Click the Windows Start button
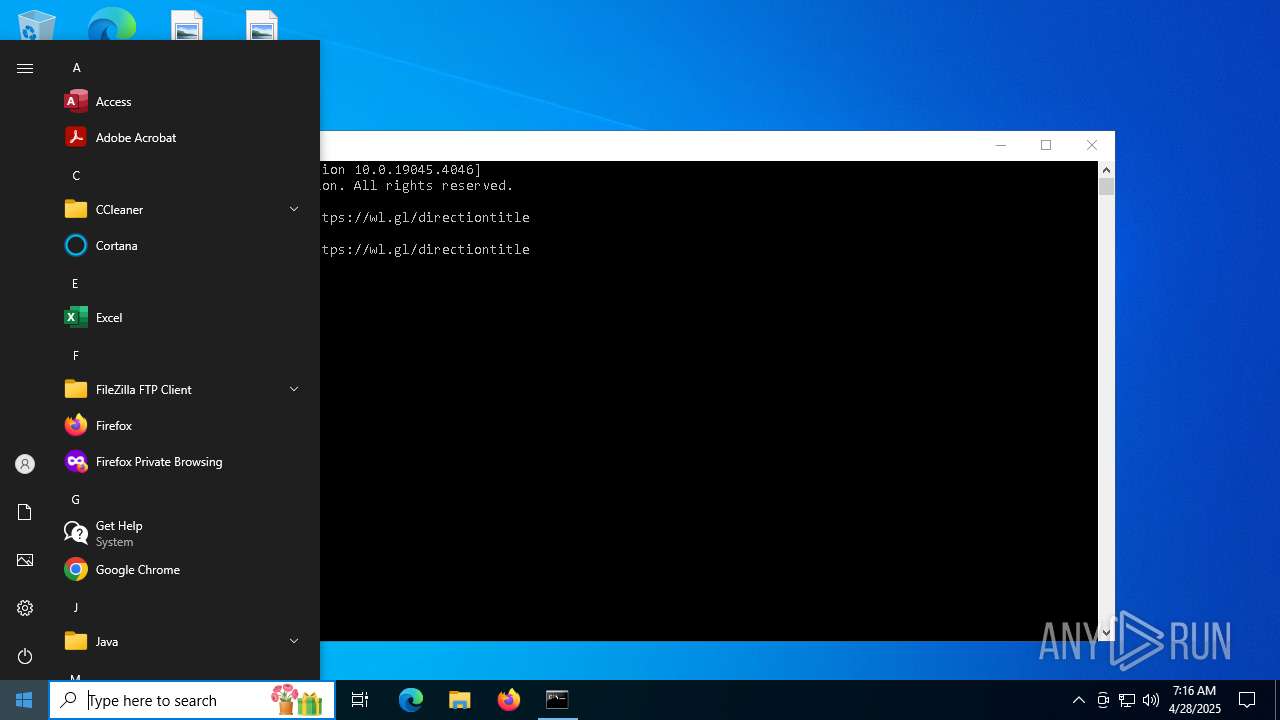Viewport: 1280px width, 720px height. (x=24, y=700)
